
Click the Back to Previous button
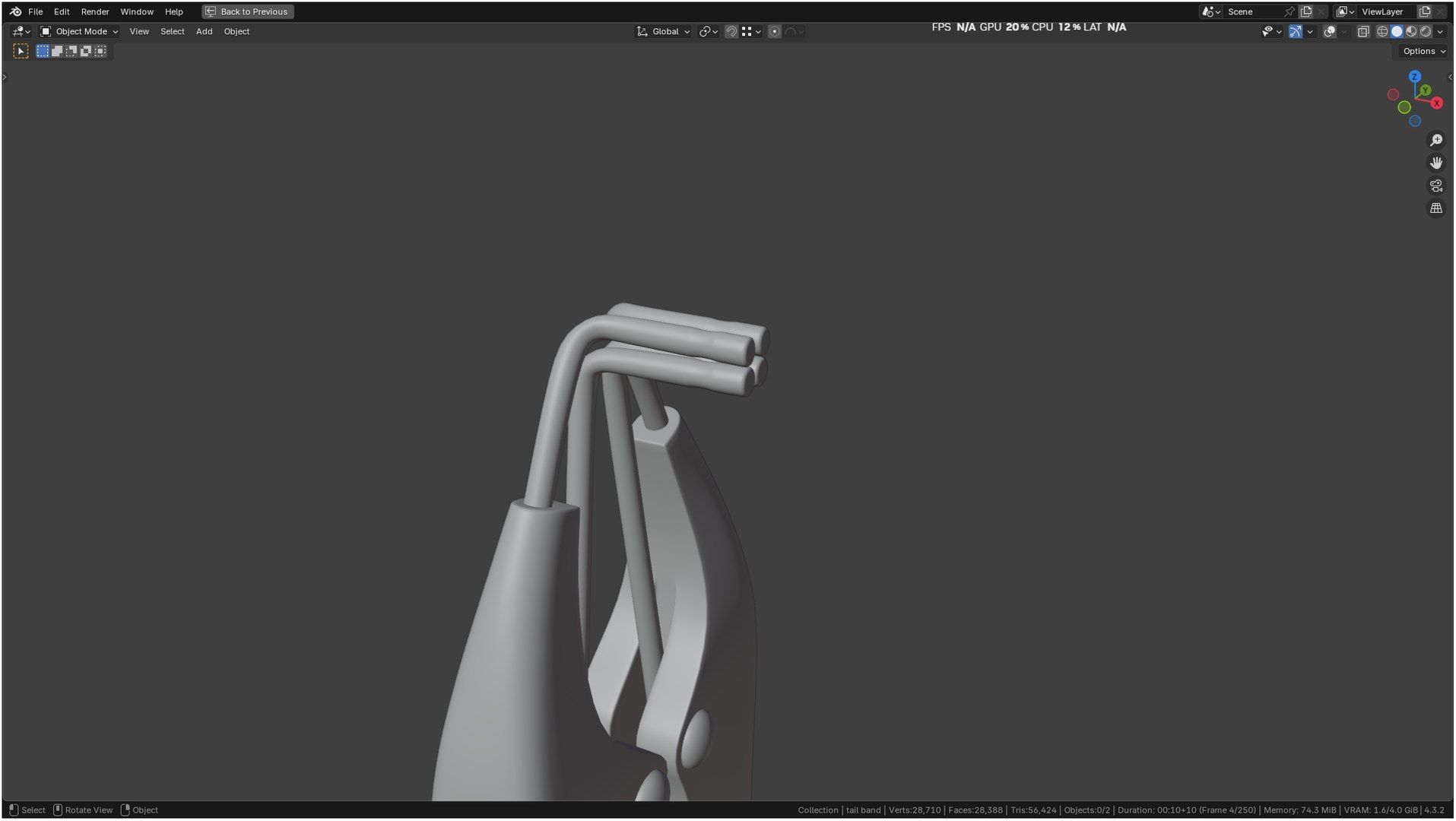[x=248, y=11]
